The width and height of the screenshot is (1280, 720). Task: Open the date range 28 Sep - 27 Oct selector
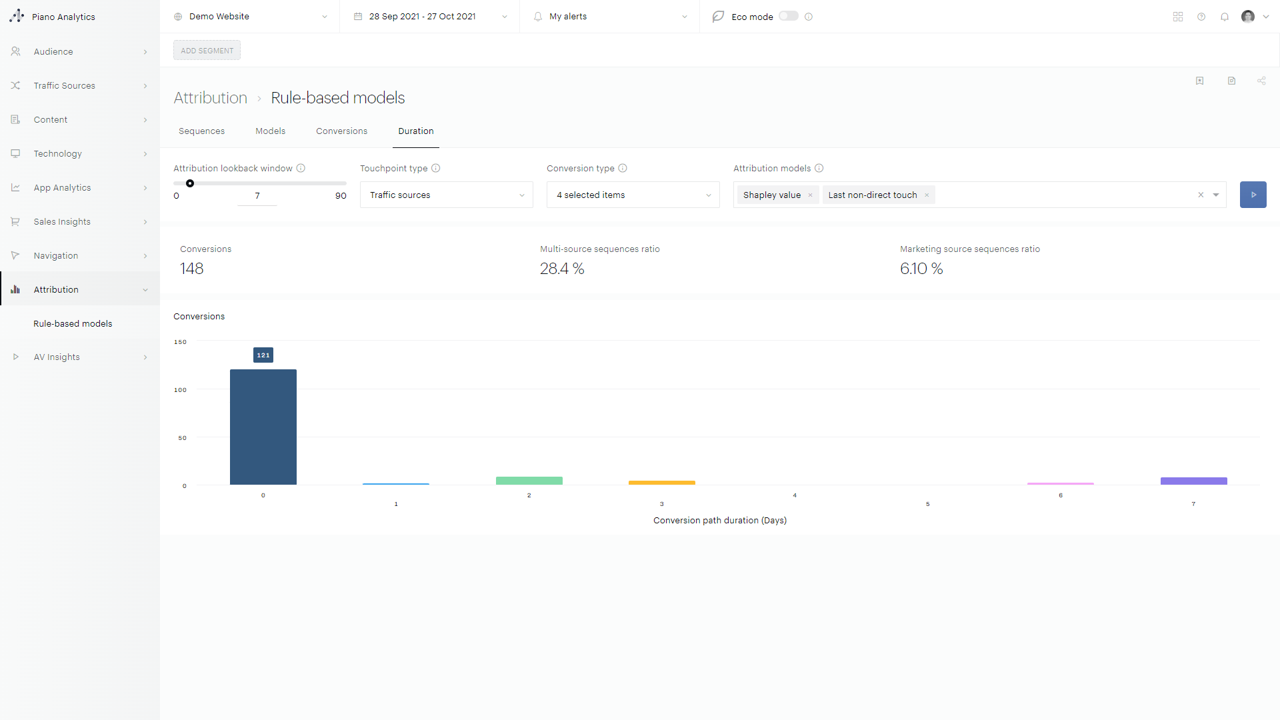(x=430, y=17)
